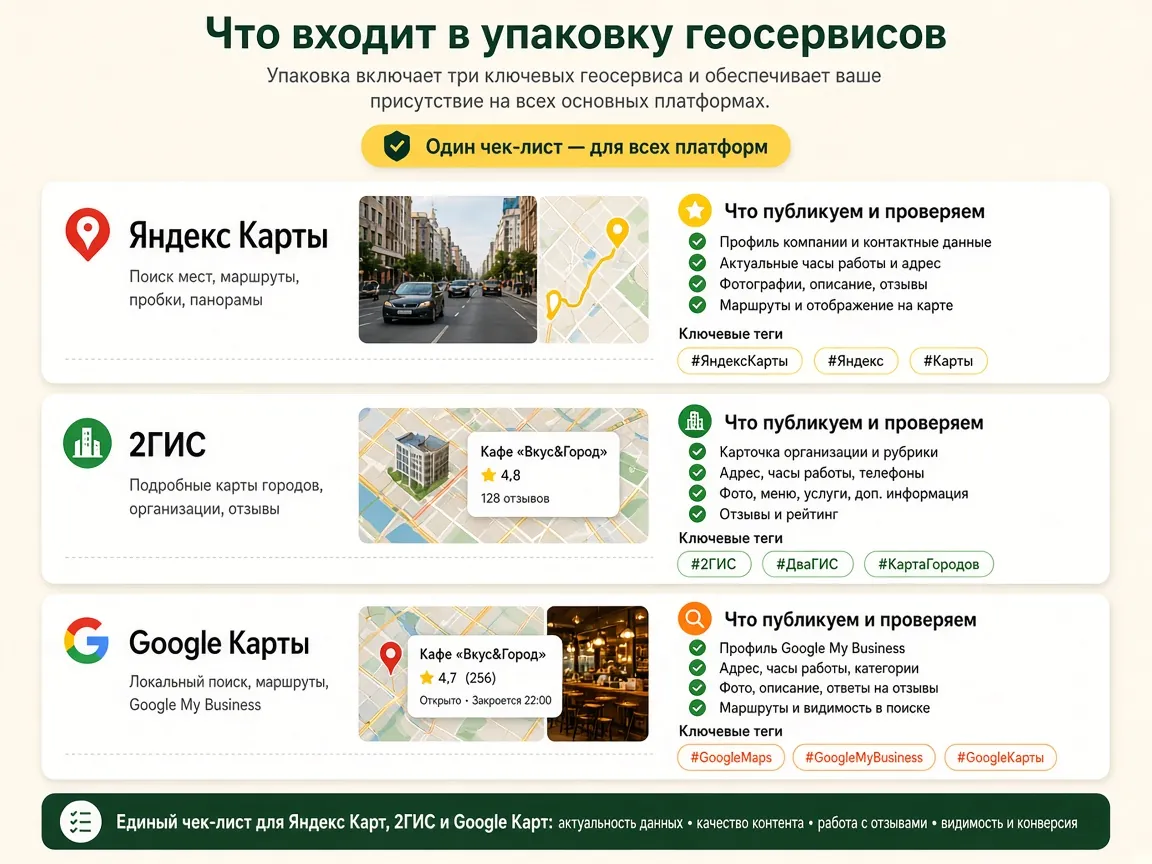Click the city street photo with cars
The width and height of the screenshot is (1152, 864).
pos(448,270)
